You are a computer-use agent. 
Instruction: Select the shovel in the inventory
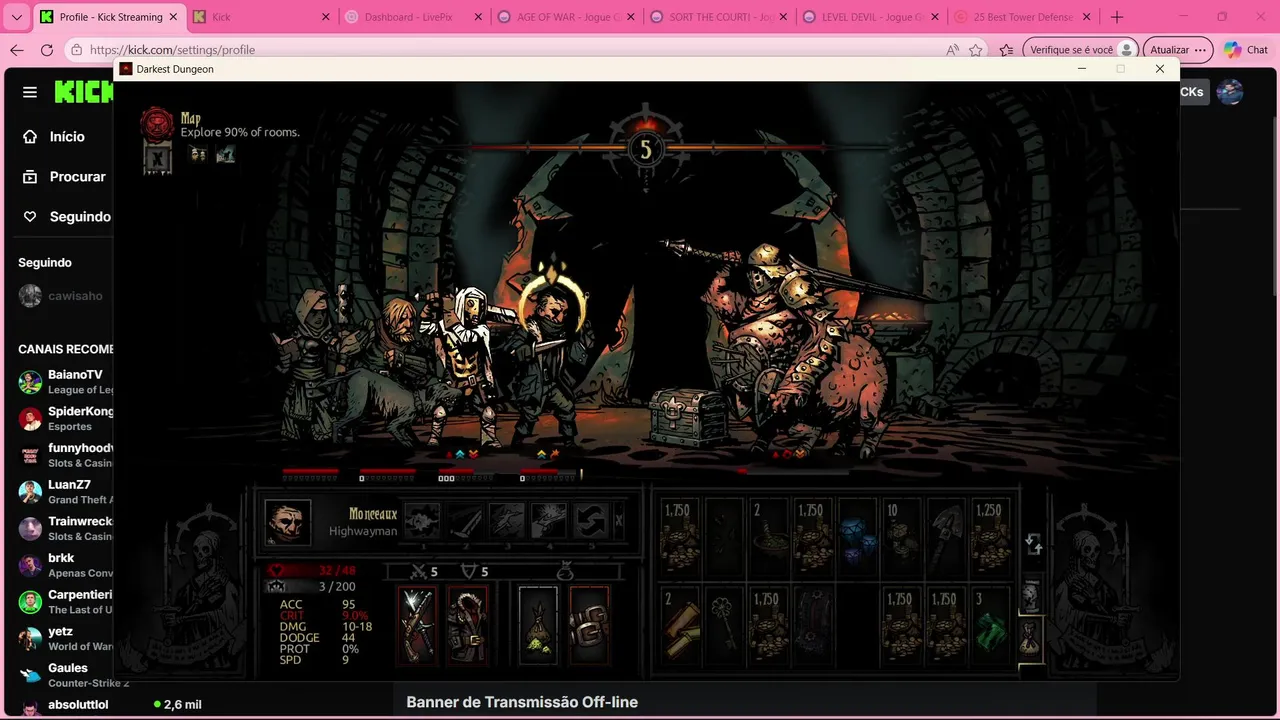coord(945,536)
